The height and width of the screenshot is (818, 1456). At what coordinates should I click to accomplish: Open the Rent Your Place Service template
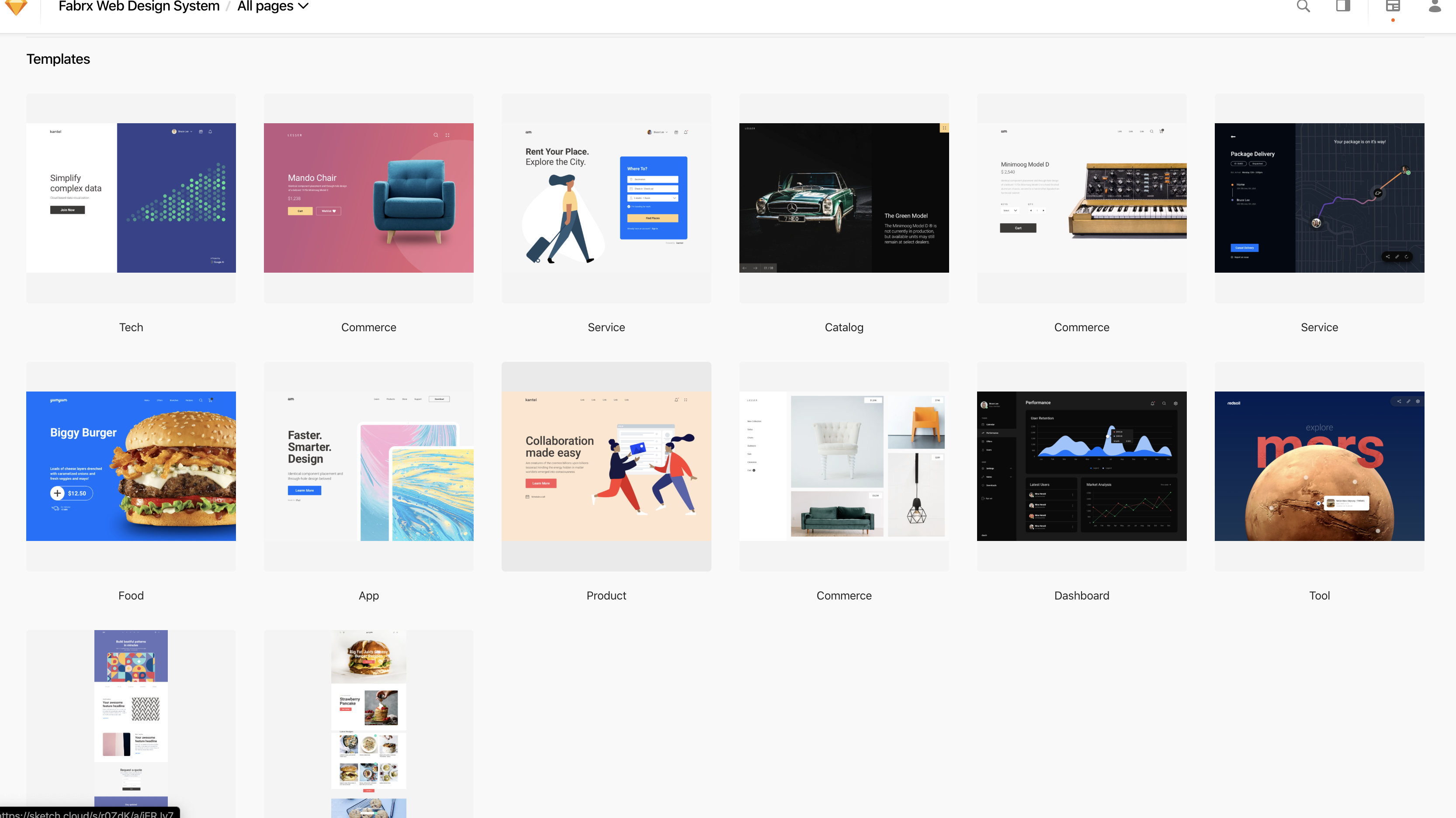click(x=606, y=198)
